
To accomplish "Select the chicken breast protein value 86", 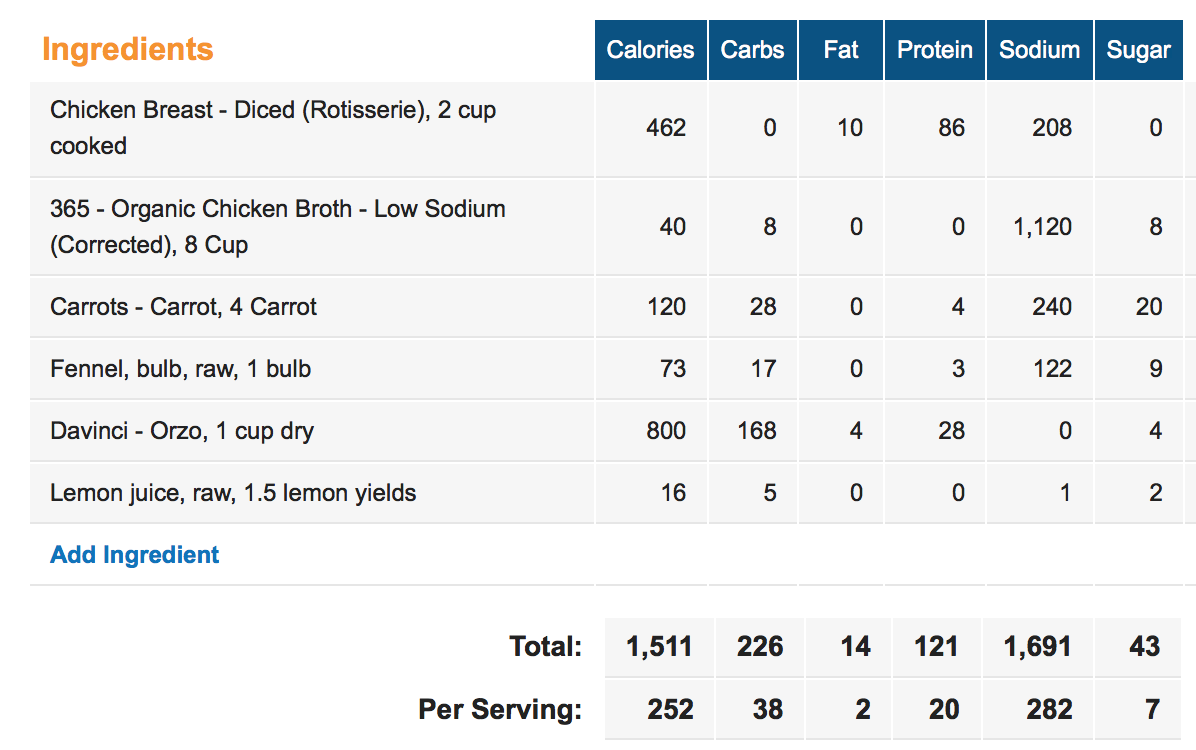I will [951, 127].
